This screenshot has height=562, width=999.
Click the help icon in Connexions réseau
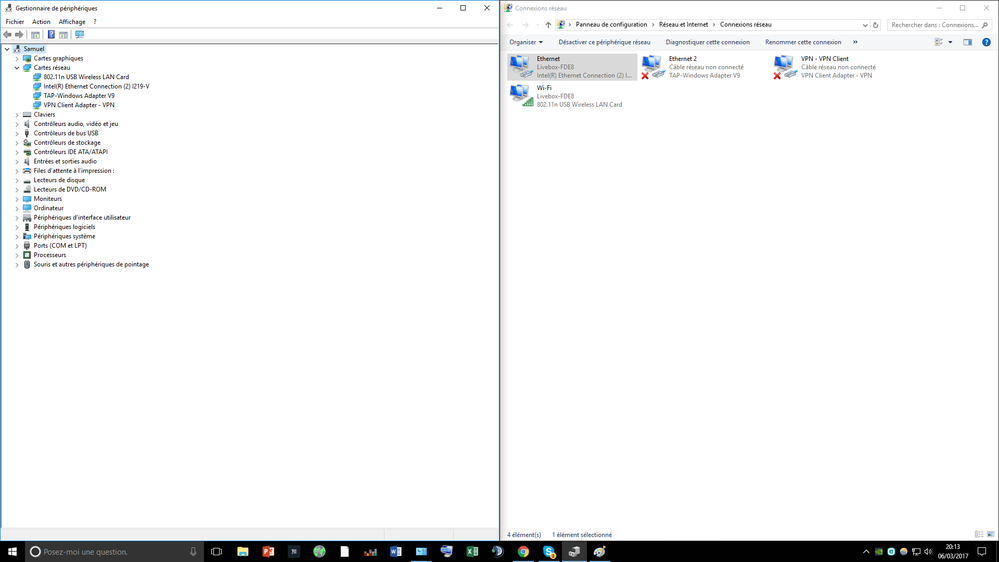986,42
